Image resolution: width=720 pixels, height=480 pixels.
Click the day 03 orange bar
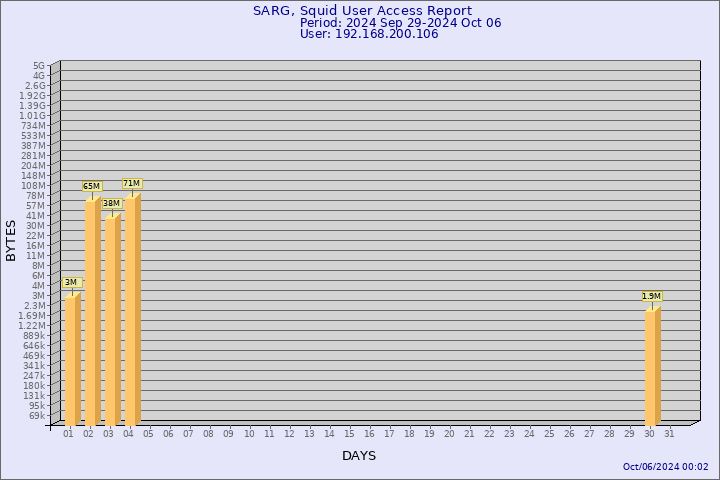click(x=112, y=322)
